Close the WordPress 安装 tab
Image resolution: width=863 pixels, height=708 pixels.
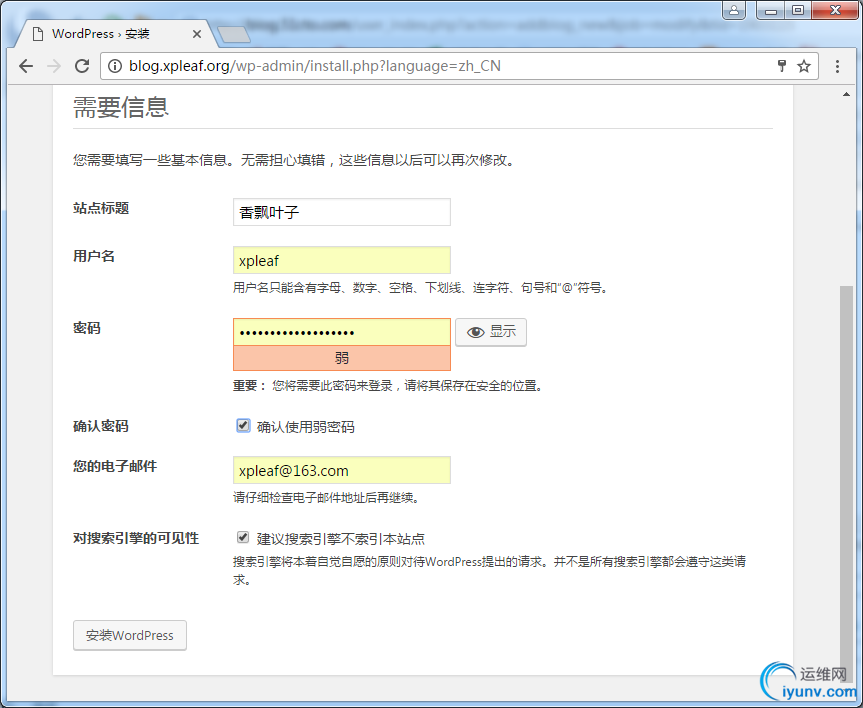coord(196,34)
